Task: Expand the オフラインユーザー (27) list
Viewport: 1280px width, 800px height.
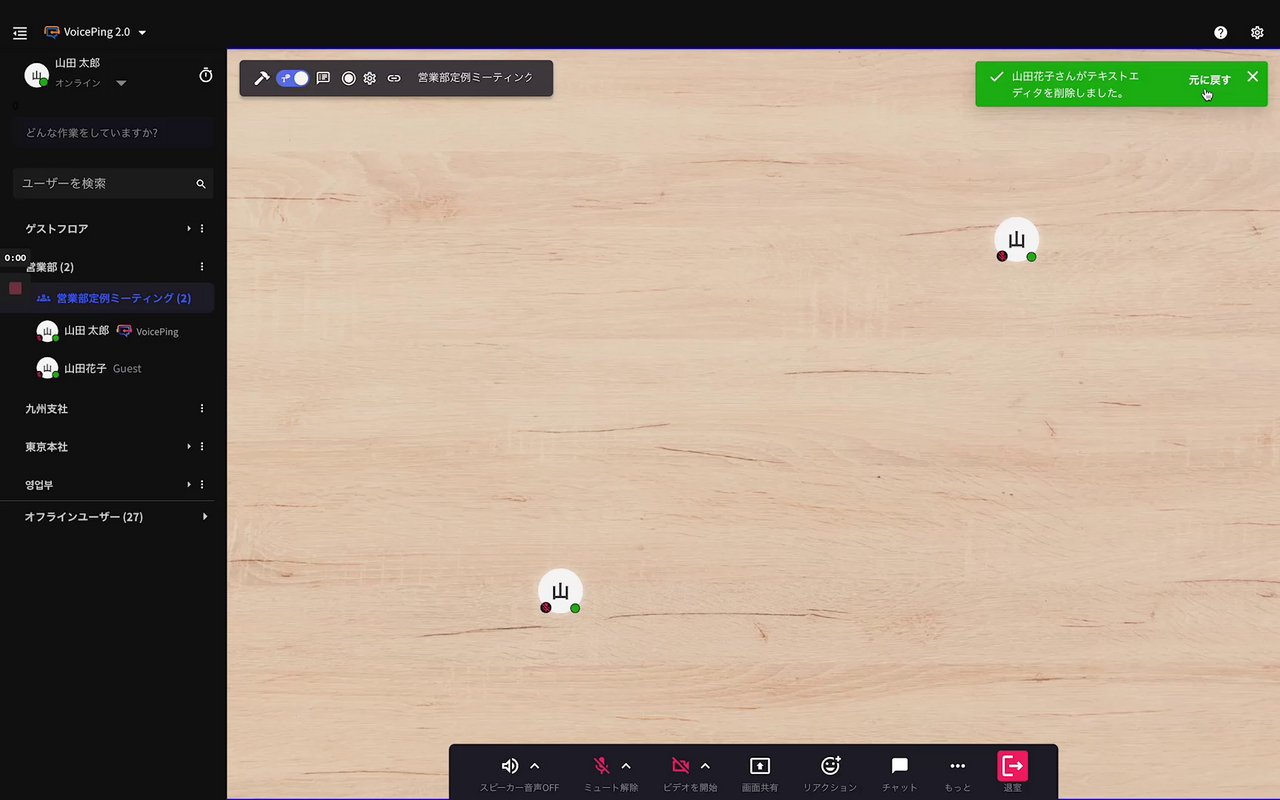Action: pos(205,517)
